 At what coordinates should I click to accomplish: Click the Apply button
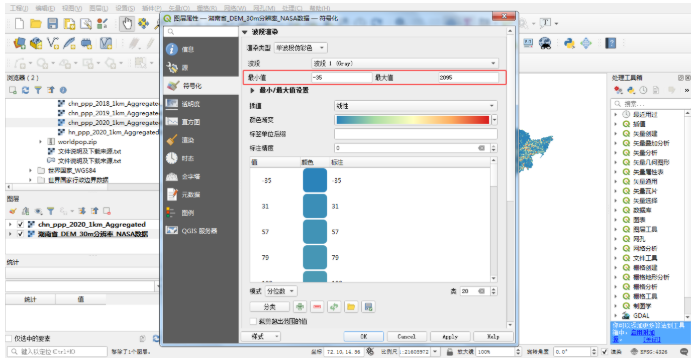pyautogui.click(x=450, y=336)
